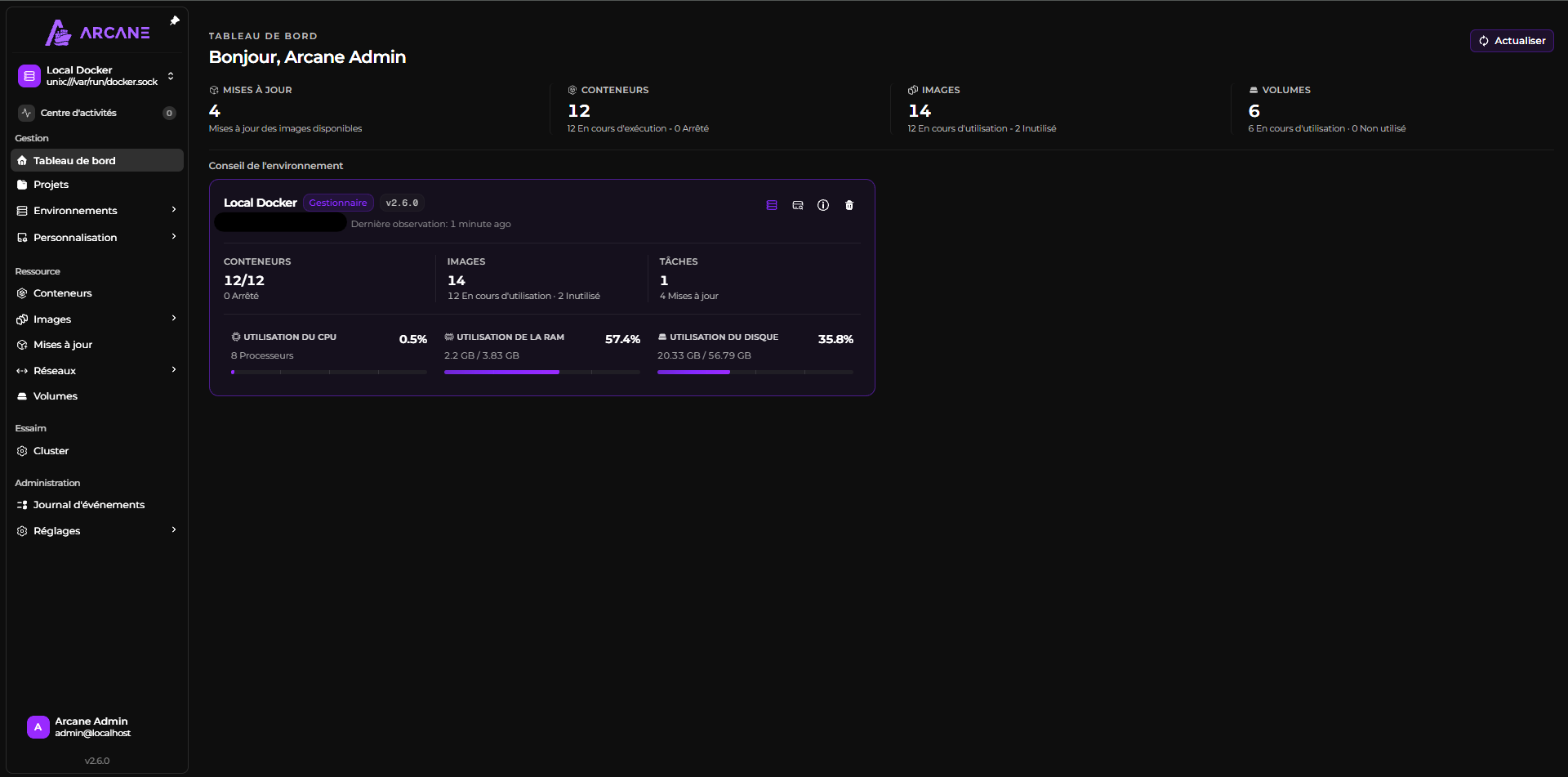Click the Tableau de bord home icon
This screenshot has width=1568, height=777.
[22, 161]
